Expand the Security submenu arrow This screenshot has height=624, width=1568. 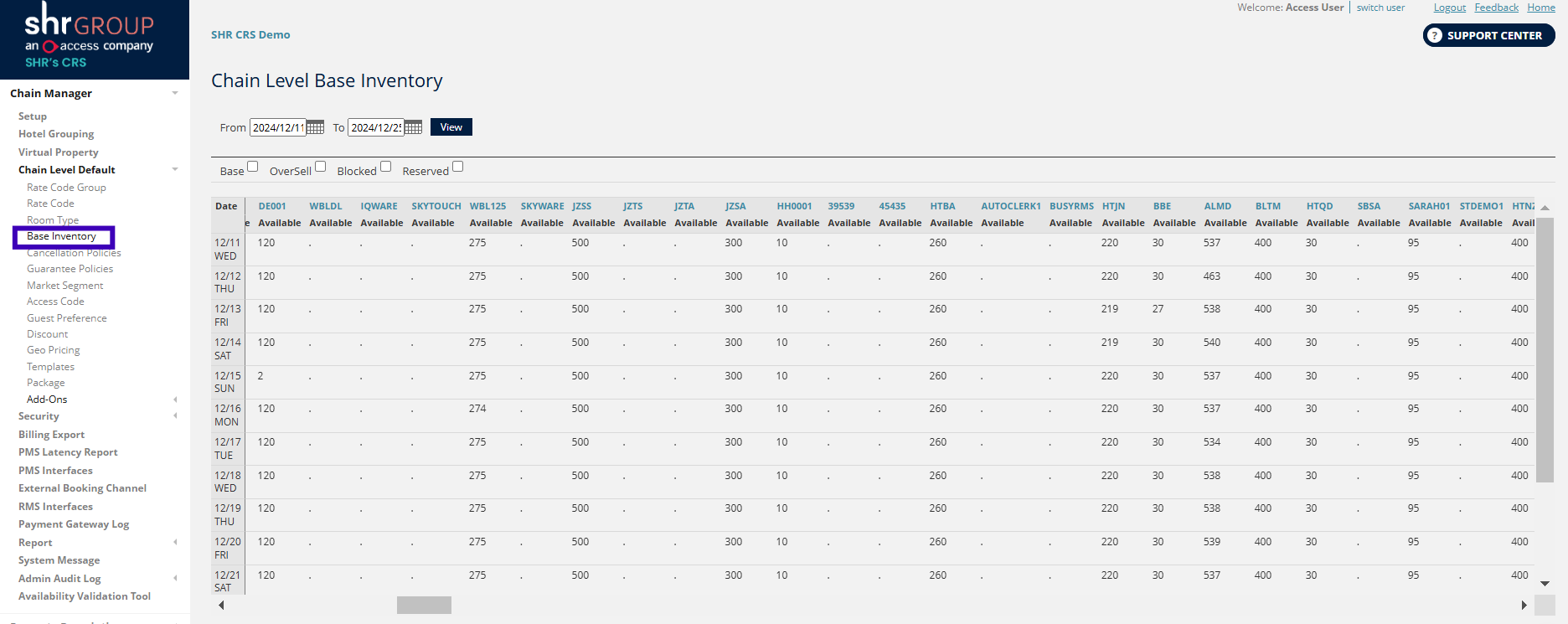(175, 415)
